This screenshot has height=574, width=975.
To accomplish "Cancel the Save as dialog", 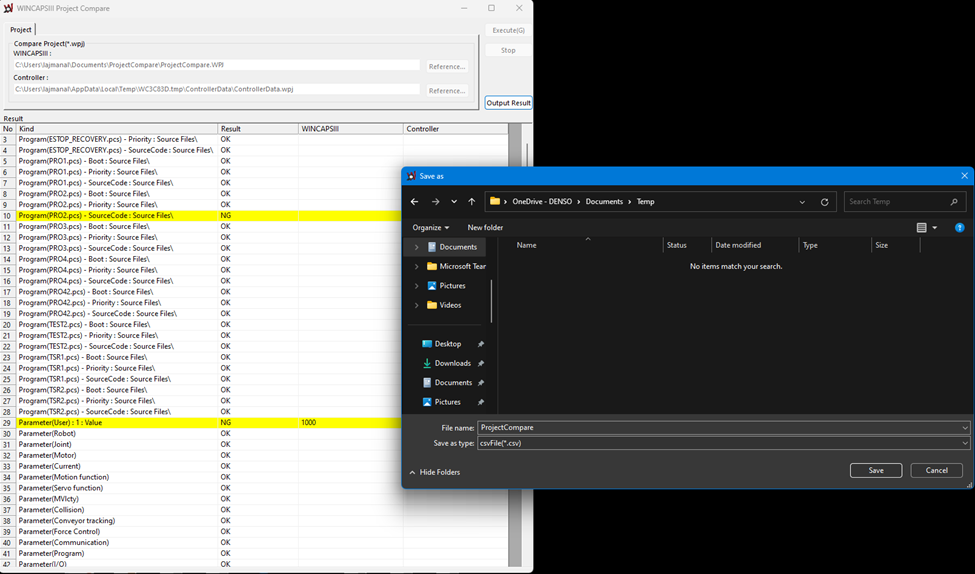I will [x=936, y=470].
